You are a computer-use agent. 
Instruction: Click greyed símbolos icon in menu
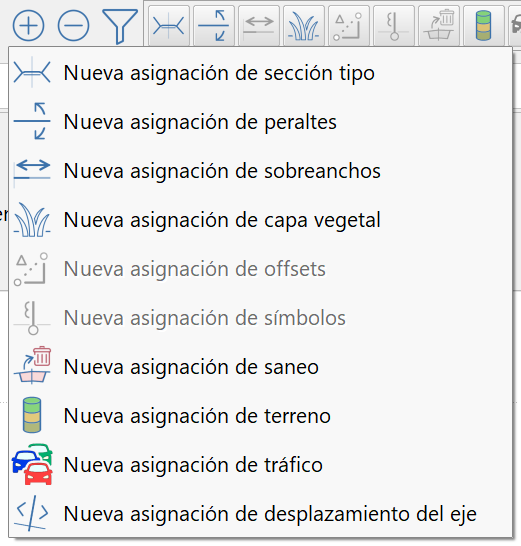(32, 318)
